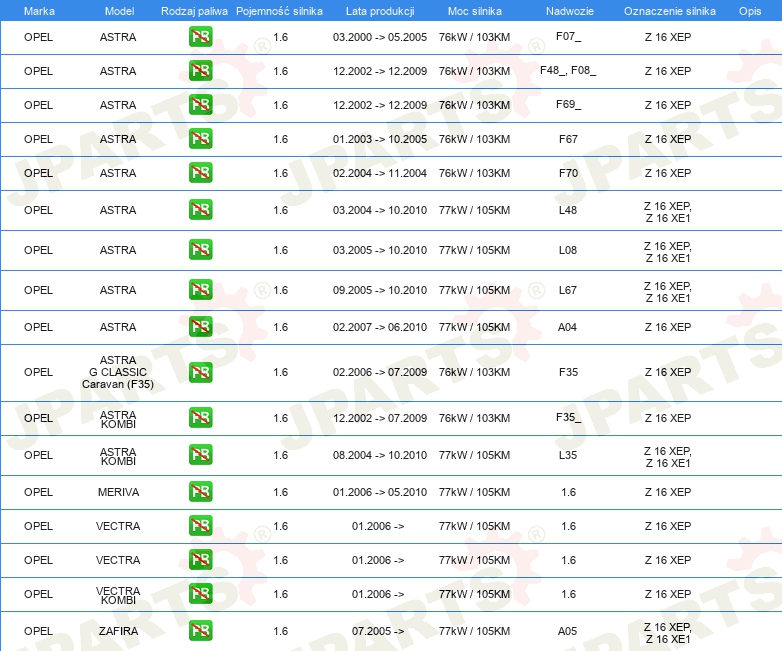Click the fuel icon in the Zafira row
The width and height of the screenshot is (782, 651).
pyautogui.click(x=200, y=631)
